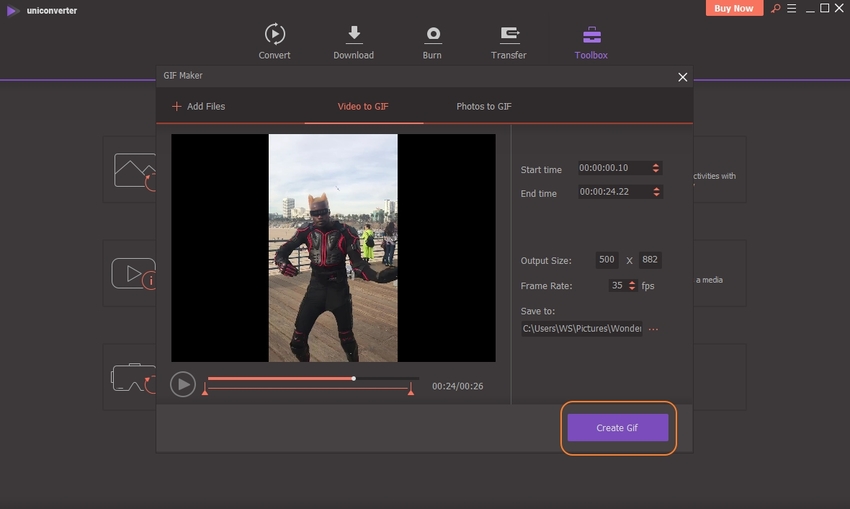850x509 pixels.
Task: Open the hamburger menu in title bar
Action: click(x=789, y=9)
